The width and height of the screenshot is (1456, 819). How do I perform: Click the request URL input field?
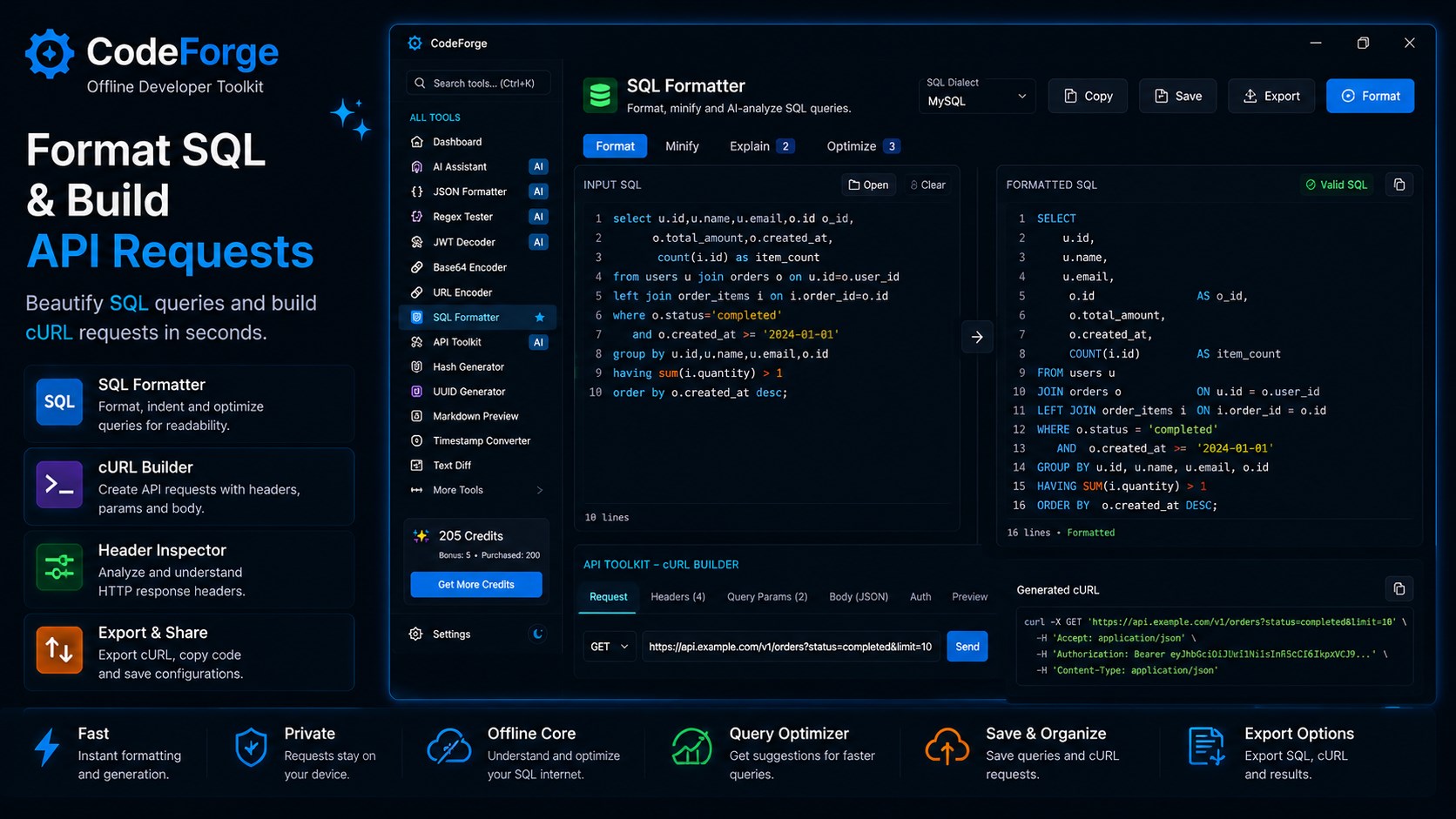[x=791, y=647]
